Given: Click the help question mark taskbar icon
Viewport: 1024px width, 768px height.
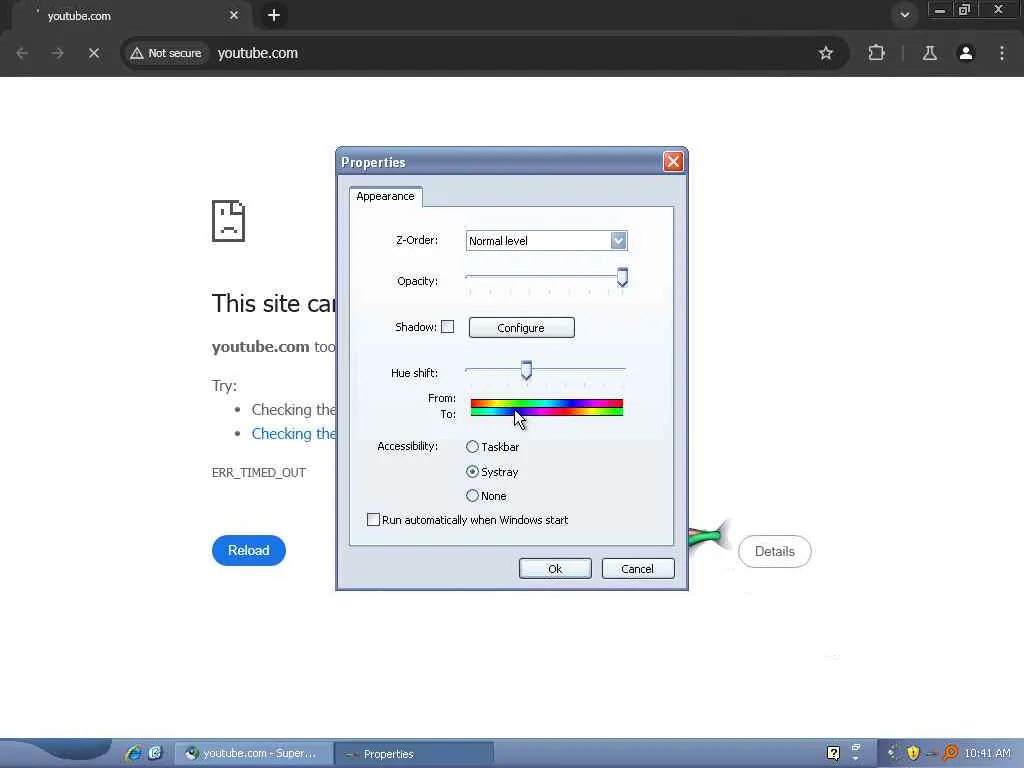Looking at the screenshot, I should [833, 753].
